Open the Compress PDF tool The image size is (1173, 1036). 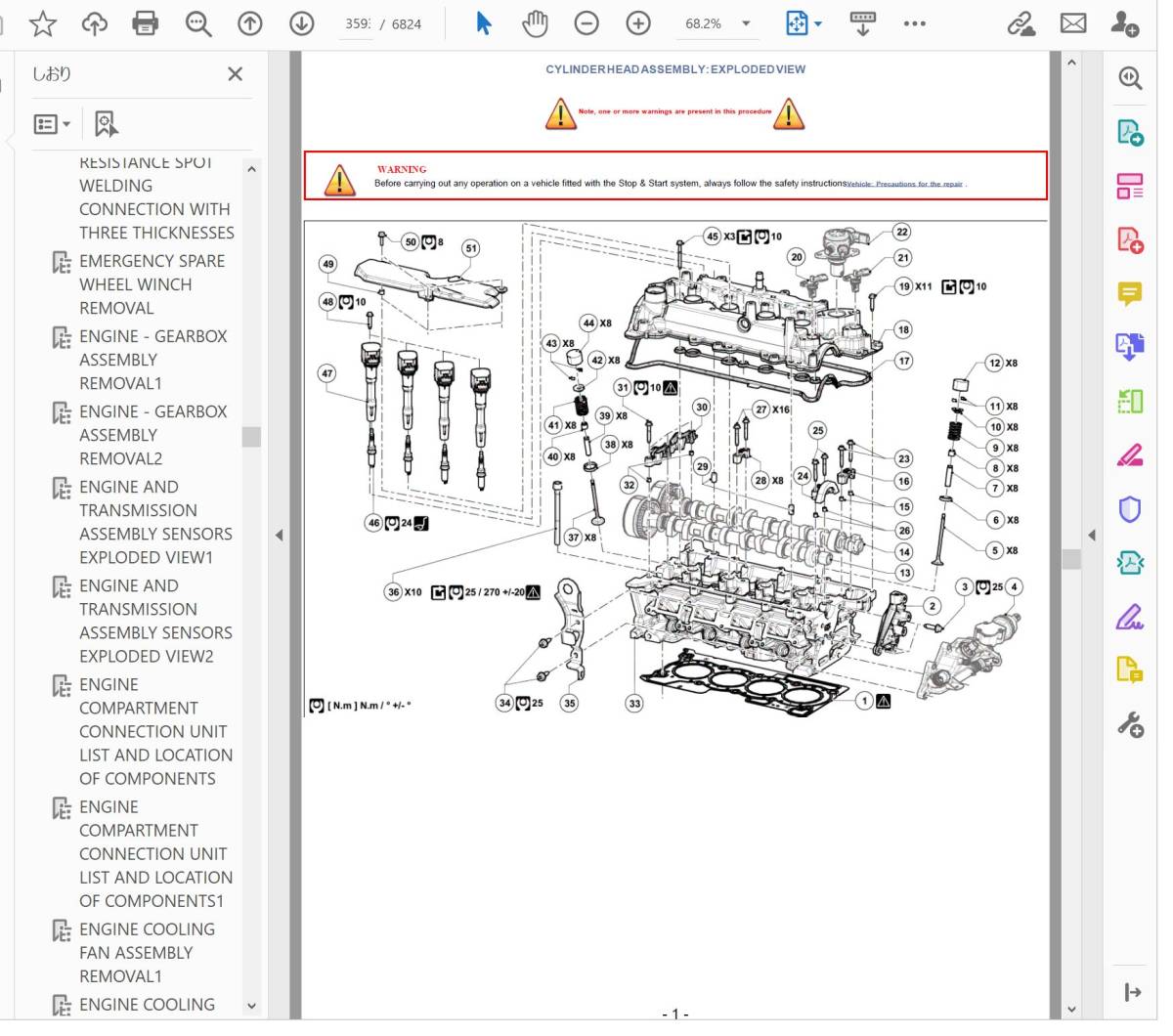[1131, 562]
